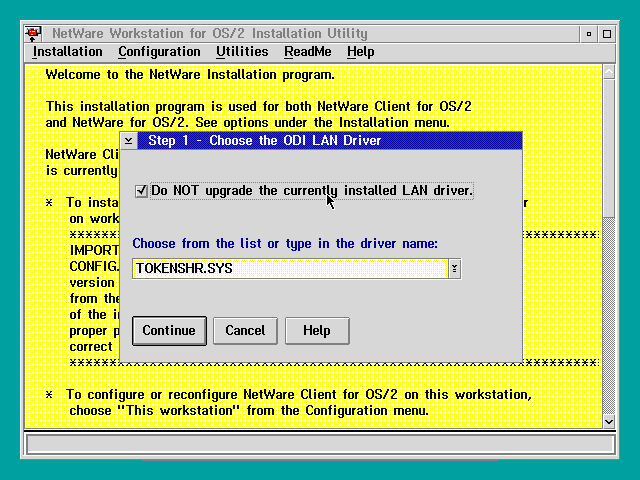Viewport: 640px width, 480px height.
Task: Open the Configuration menu
Action: click(159, 52)
